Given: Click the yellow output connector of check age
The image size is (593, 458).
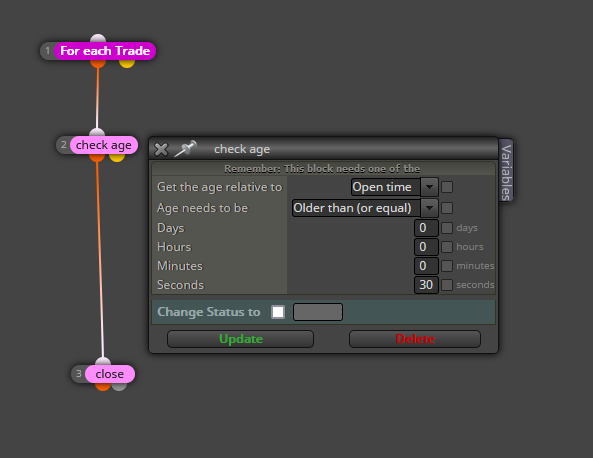Looking at the screenshot, I should click(x=117, y=157).
